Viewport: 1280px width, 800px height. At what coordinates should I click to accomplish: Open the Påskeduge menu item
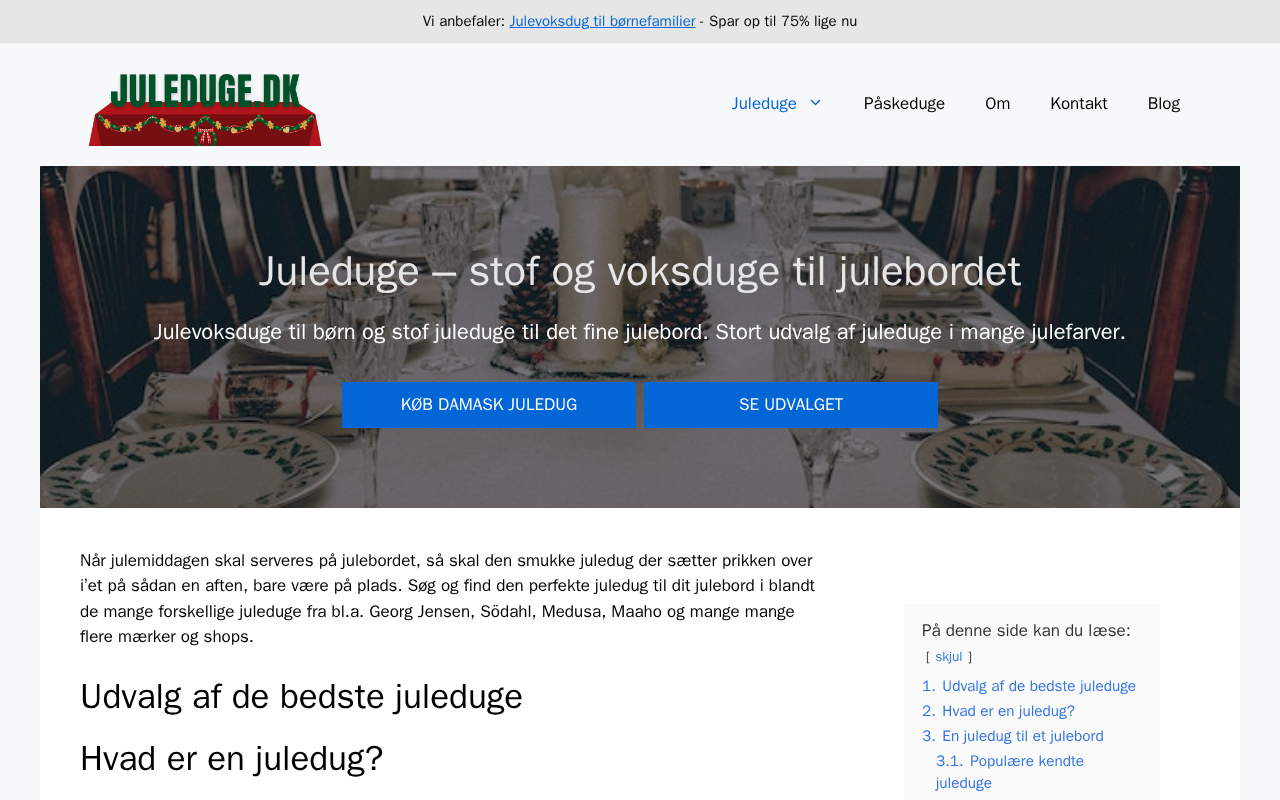(904, 103)
